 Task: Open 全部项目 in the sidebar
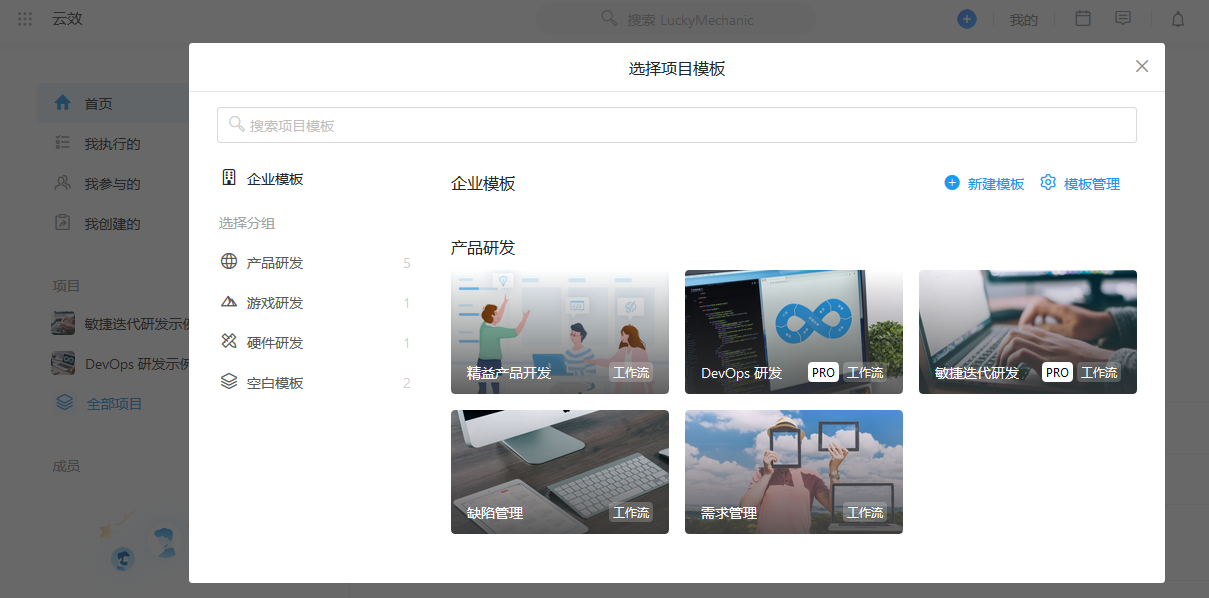113,403
